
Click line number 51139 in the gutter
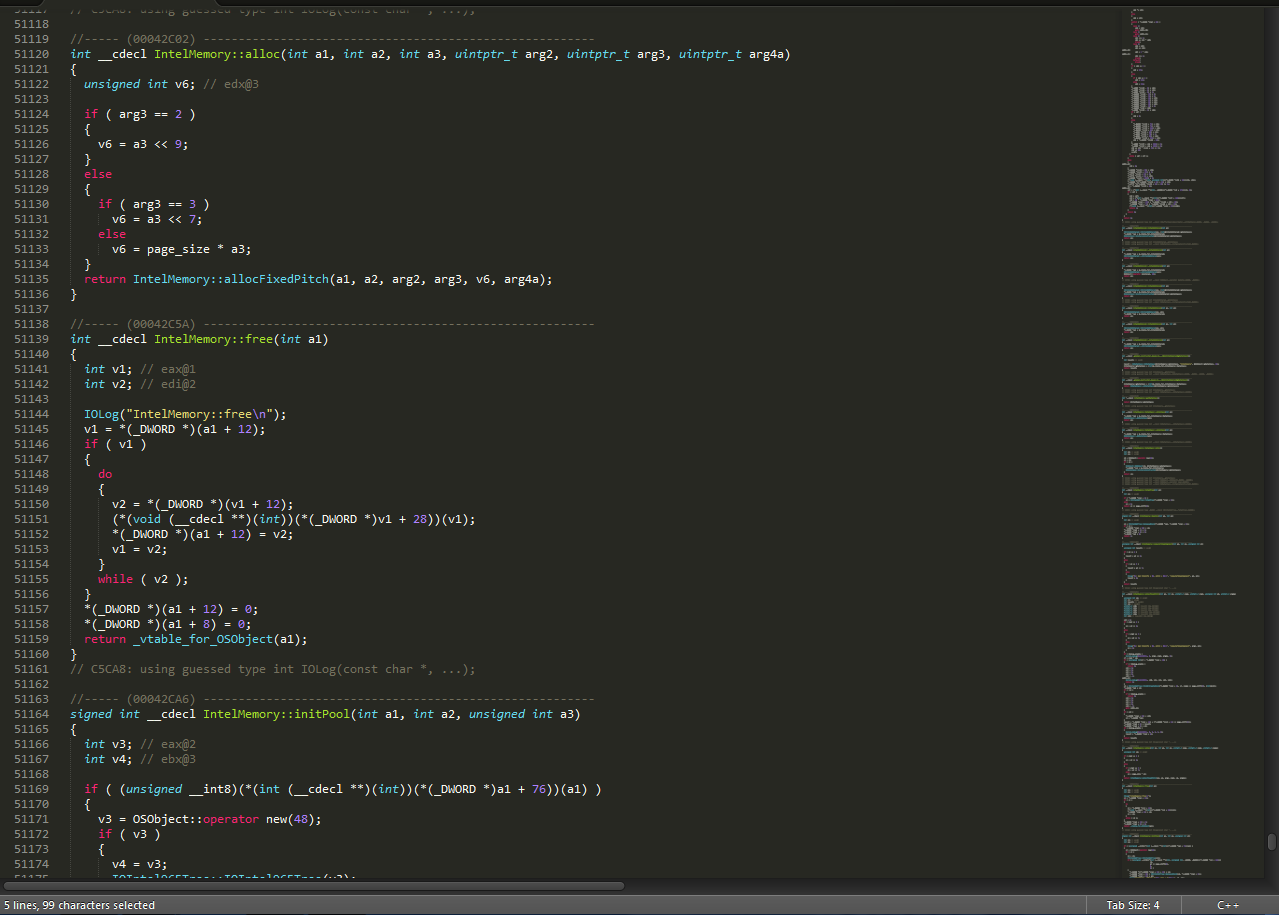tap(31, 339)
